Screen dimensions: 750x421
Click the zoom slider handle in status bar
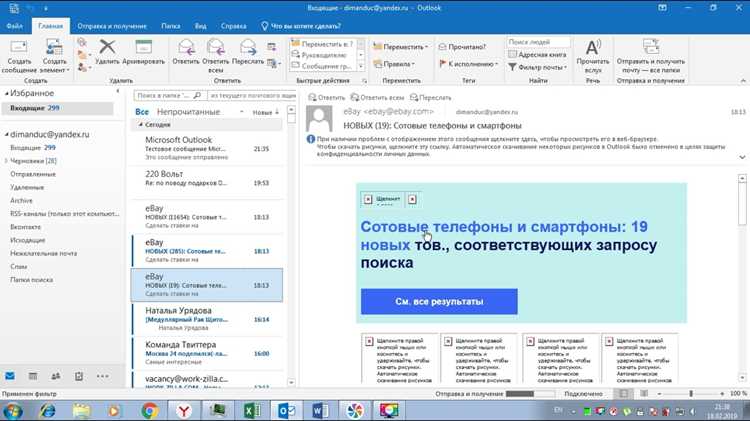tap(691, 393)
